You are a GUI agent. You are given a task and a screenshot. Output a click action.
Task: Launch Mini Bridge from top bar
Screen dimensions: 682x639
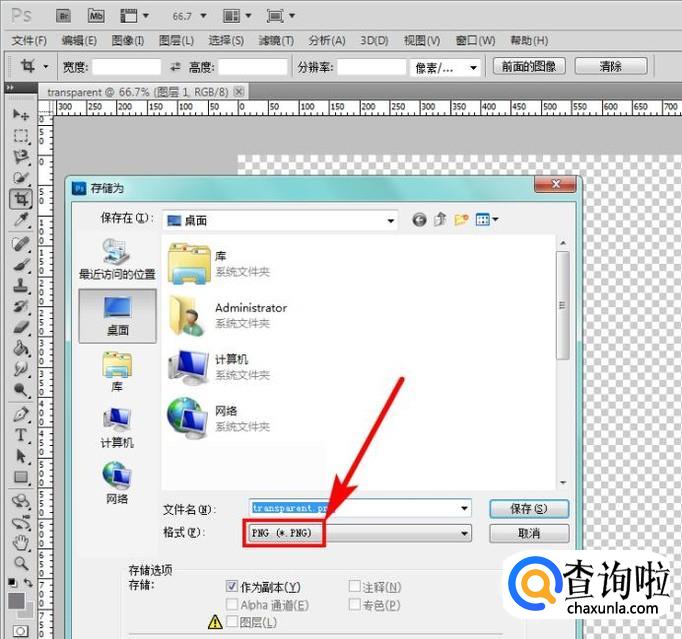96,16
